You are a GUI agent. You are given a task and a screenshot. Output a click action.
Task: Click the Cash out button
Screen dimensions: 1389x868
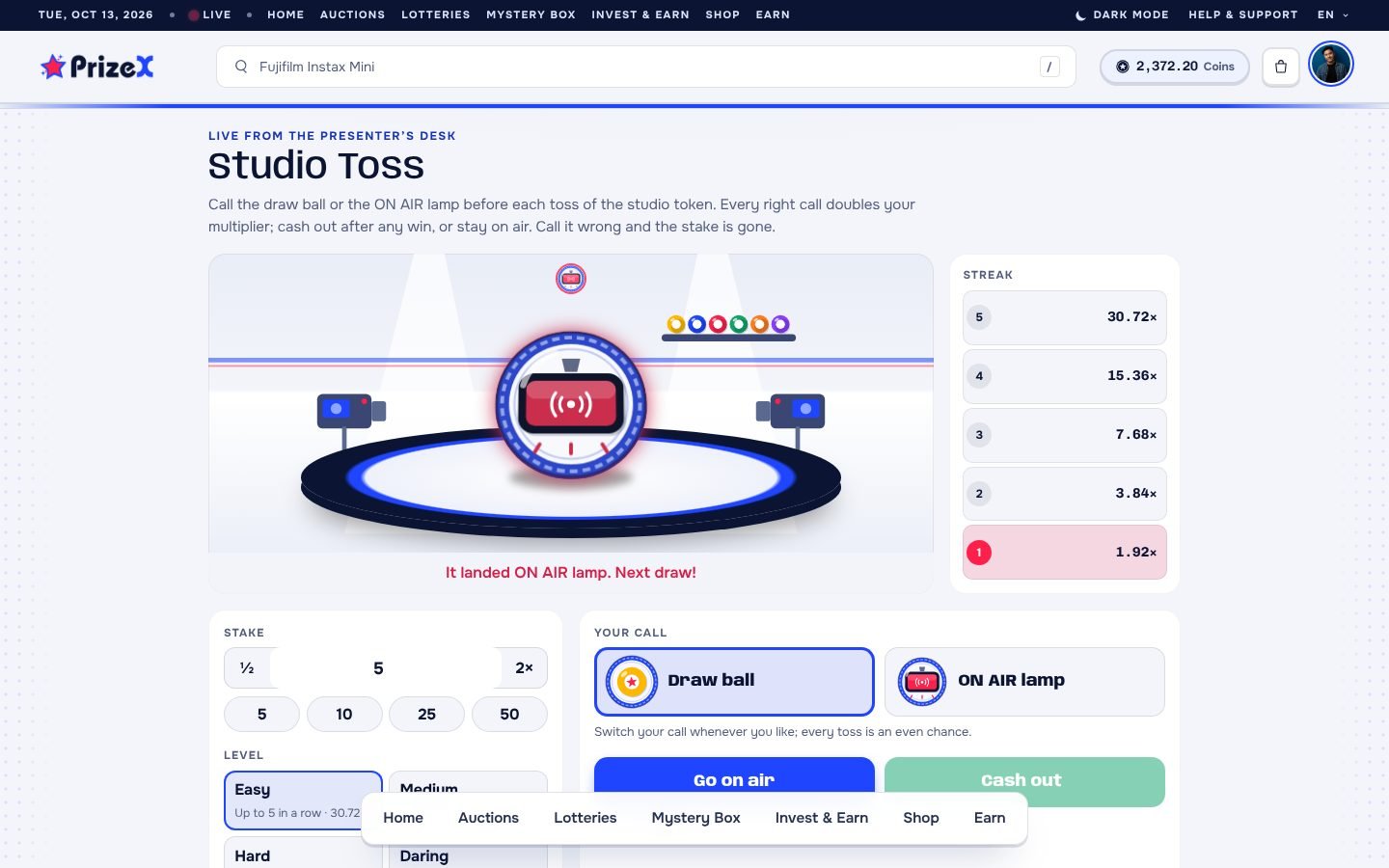tap(1024, 781)
